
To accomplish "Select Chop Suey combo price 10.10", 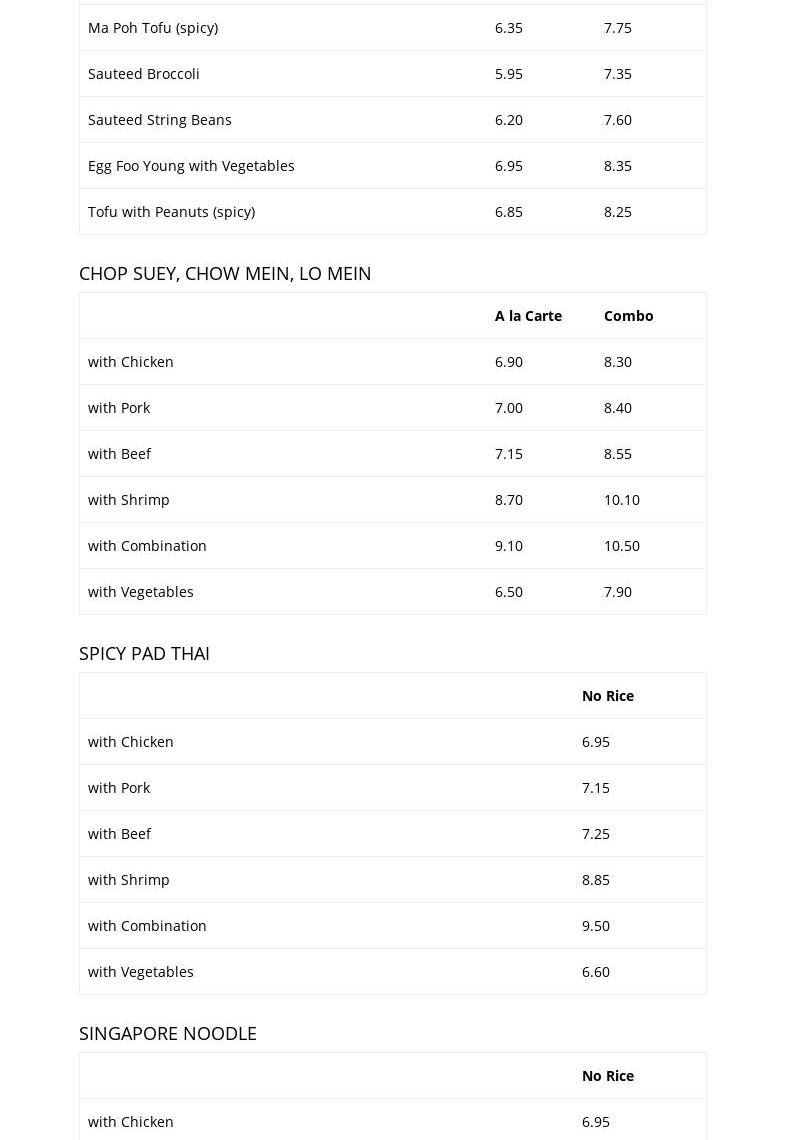I will click(x=621, y=500).
